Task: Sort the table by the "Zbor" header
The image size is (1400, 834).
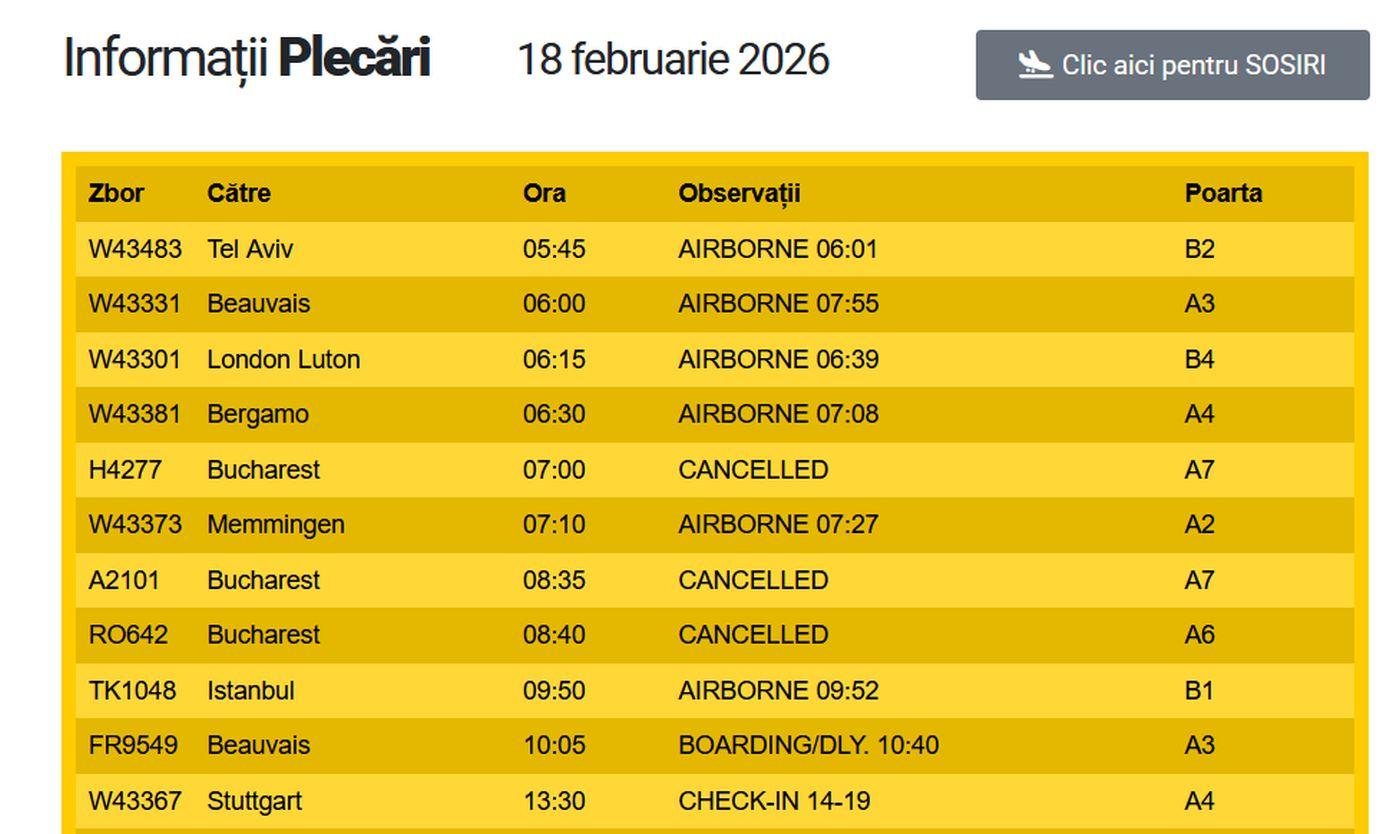Action: (114, 193)
